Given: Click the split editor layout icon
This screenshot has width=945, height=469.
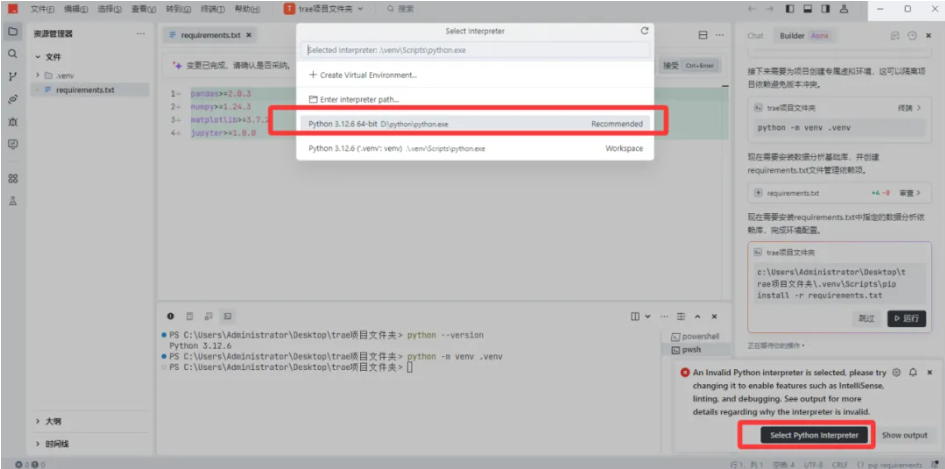Looking at the screenshot, I should (x=703, y=35).
